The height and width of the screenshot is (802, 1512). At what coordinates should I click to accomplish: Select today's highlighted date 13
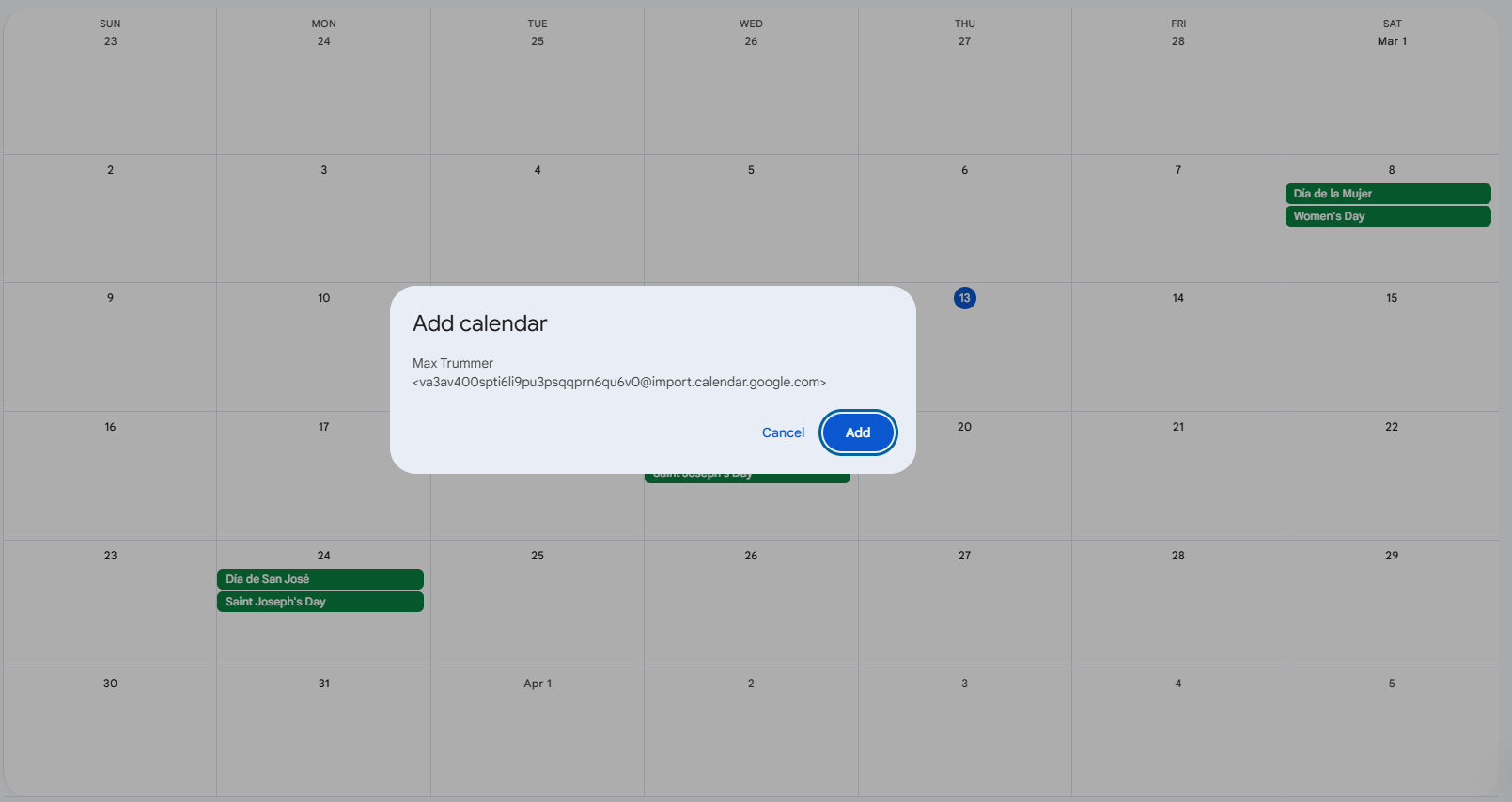click(964, 298)
